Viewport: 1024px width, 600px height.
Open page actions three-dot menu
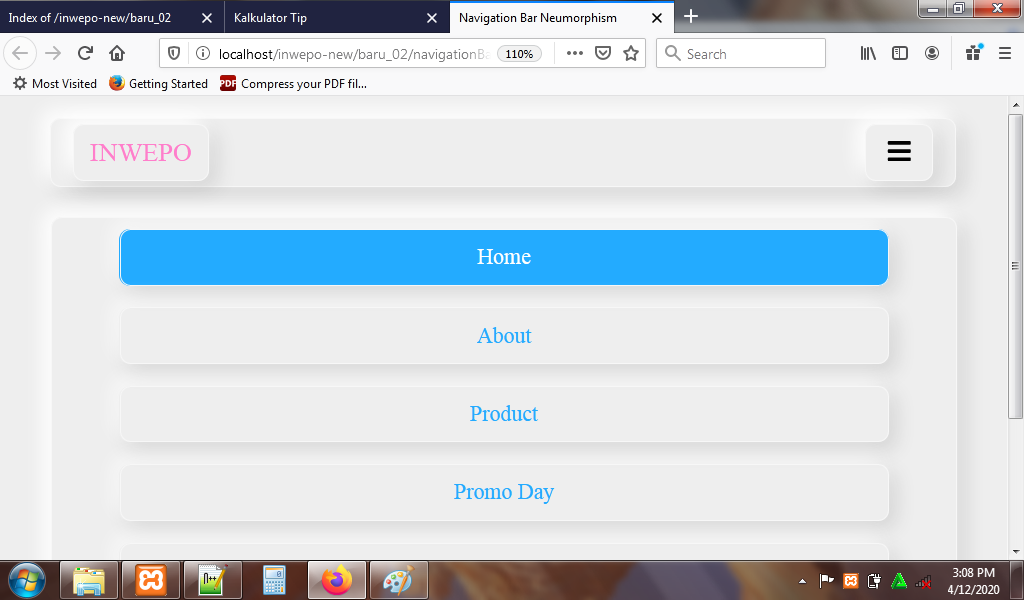pyautogui.click(x=575, y=54)
